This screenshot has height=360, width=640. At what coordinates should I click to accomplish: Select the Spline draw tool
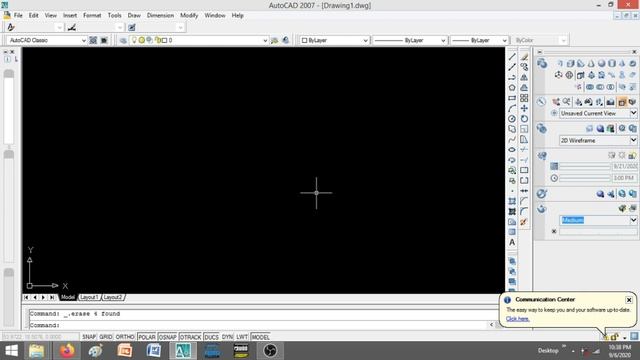(x=512, y=140)
